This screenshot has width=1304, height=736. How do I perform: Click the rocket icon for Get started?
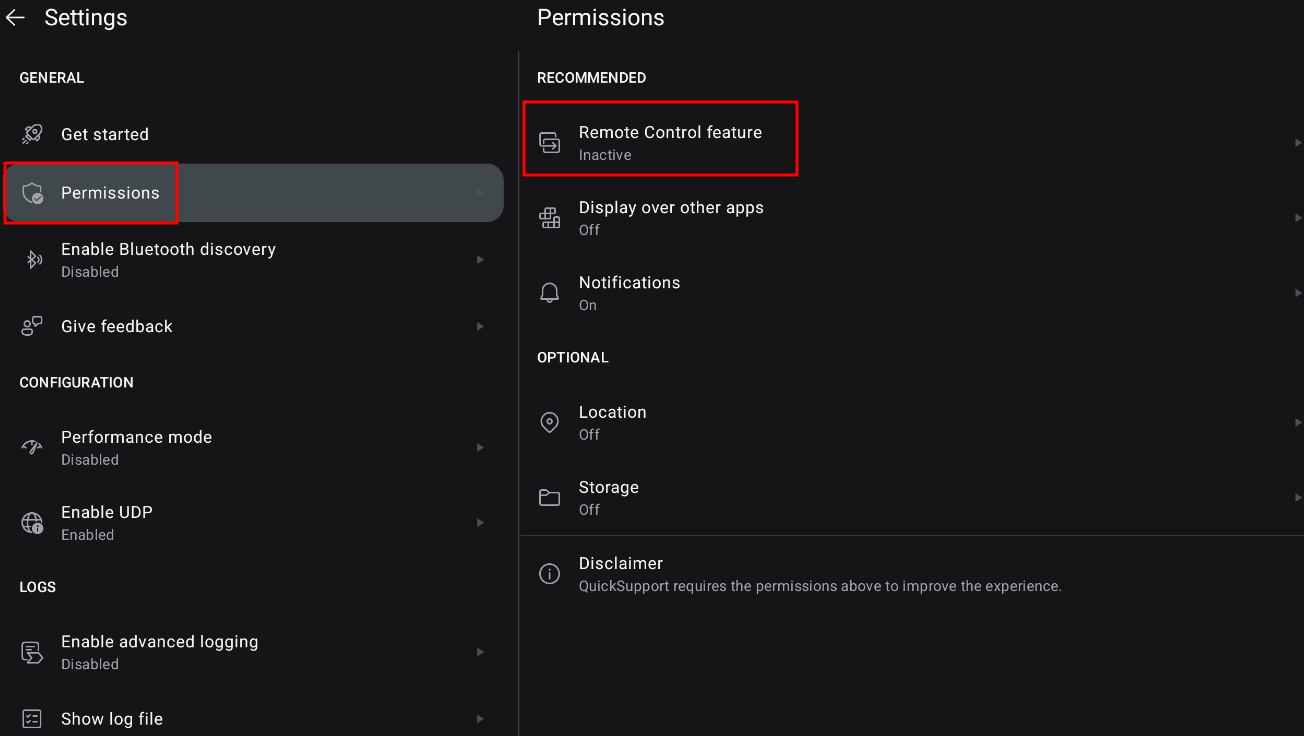pyautogui.click(x=32, y=135)
